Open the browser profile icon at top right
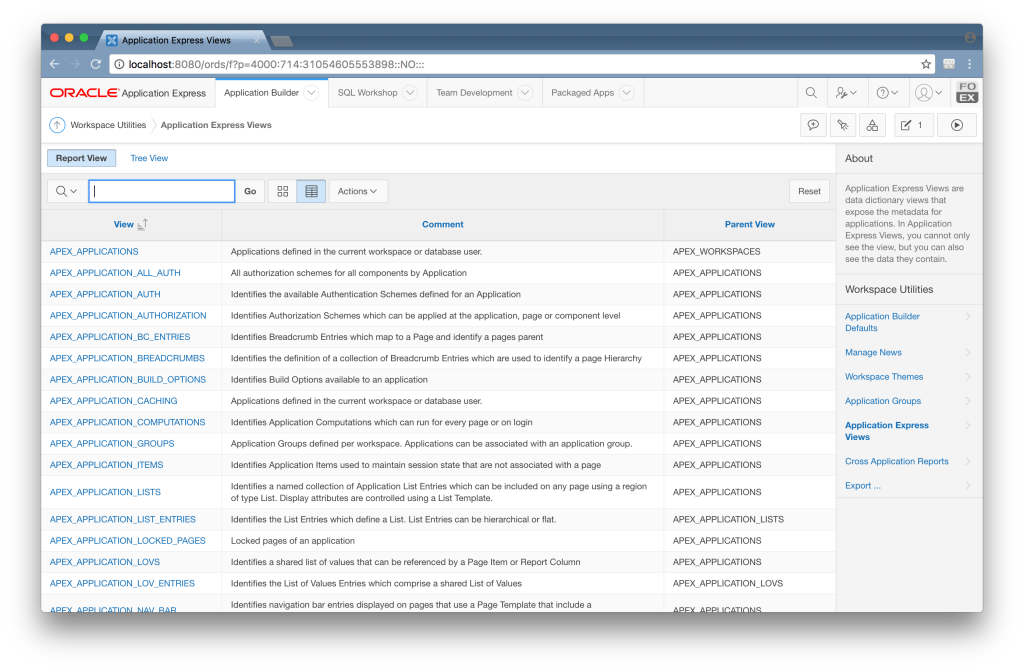Screen dimensions: 1024x671 (x=970, y=38)
